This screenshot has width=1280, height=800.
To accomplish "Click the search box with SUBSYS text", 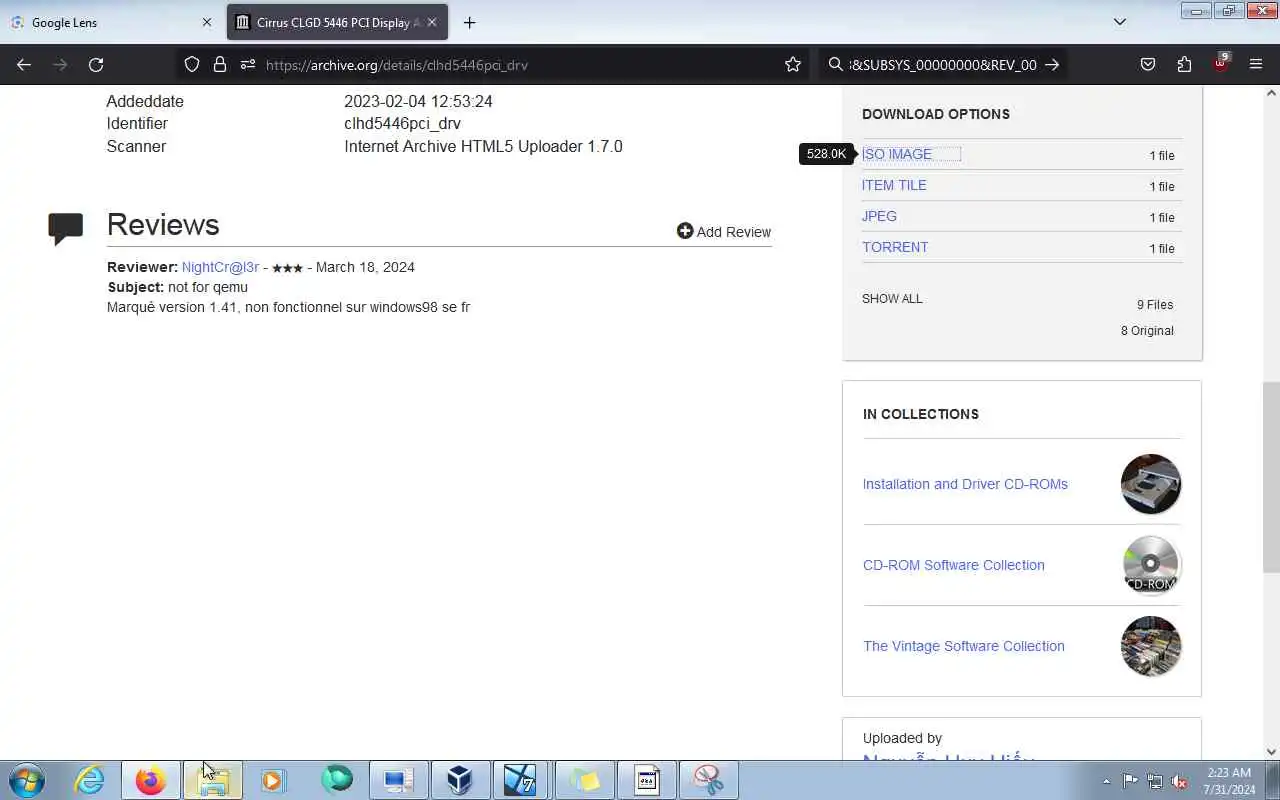I will pyautogui.click(x=942, y=64).
